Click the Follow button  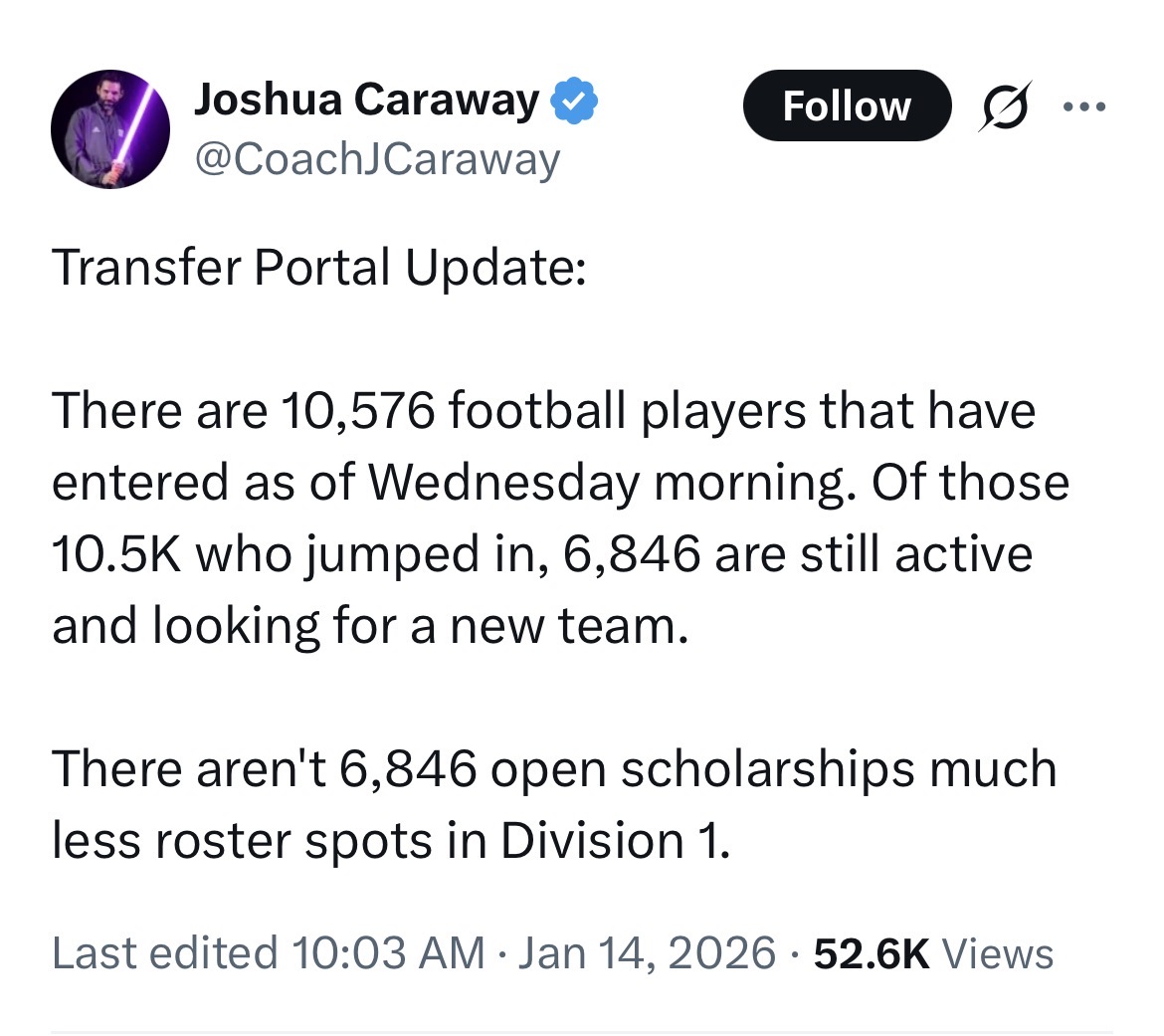(x=846, y=105)
